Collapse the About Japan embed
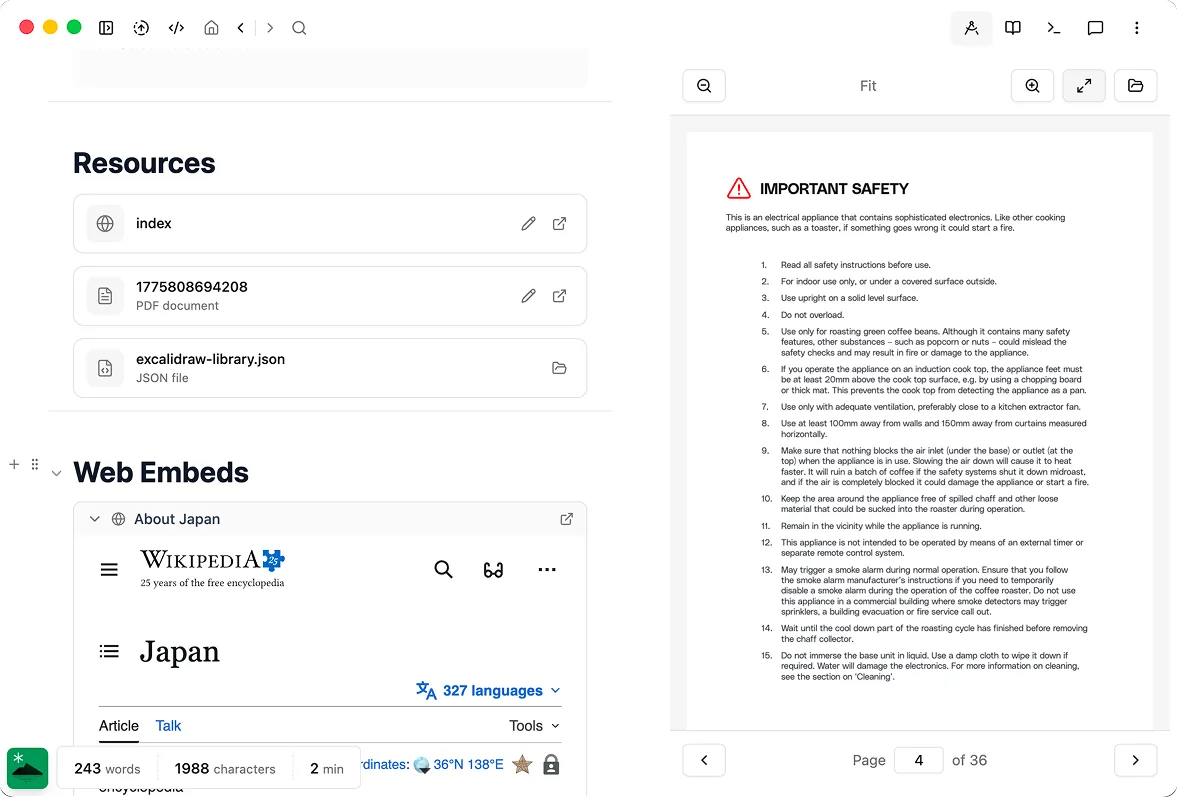This screenshot has width=1177, height=797. (x=95, y=519)
